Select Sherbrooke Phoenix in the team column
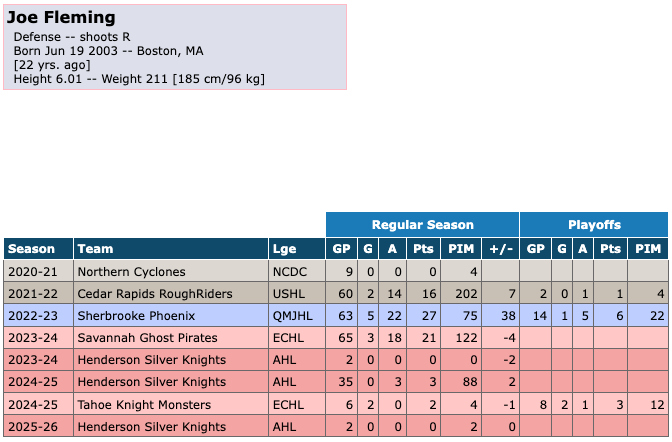The width and height of the screenshot is (672, 442). click(137, 315)
